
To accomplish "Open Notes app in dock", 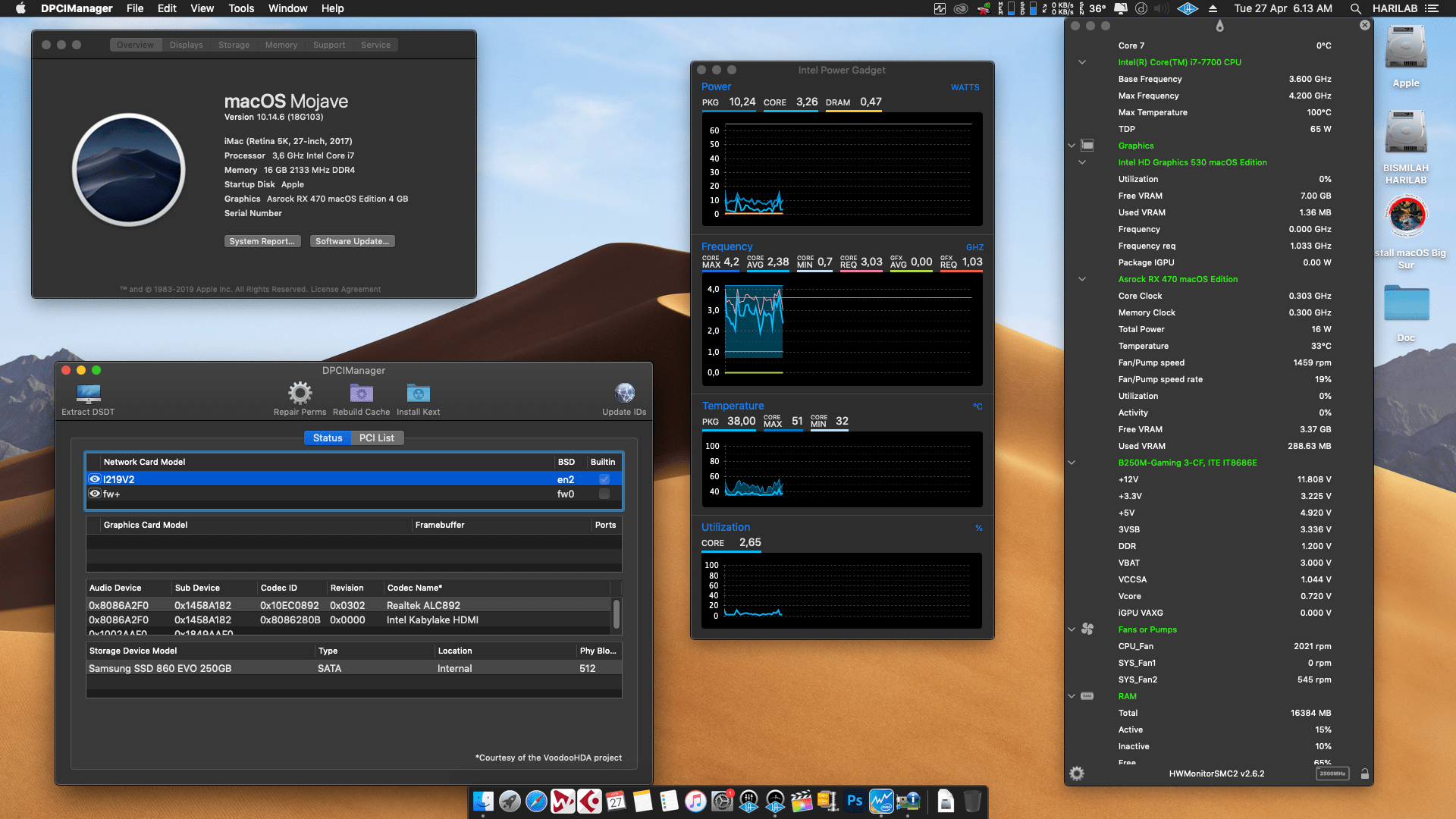I will [x=642, y=801].
